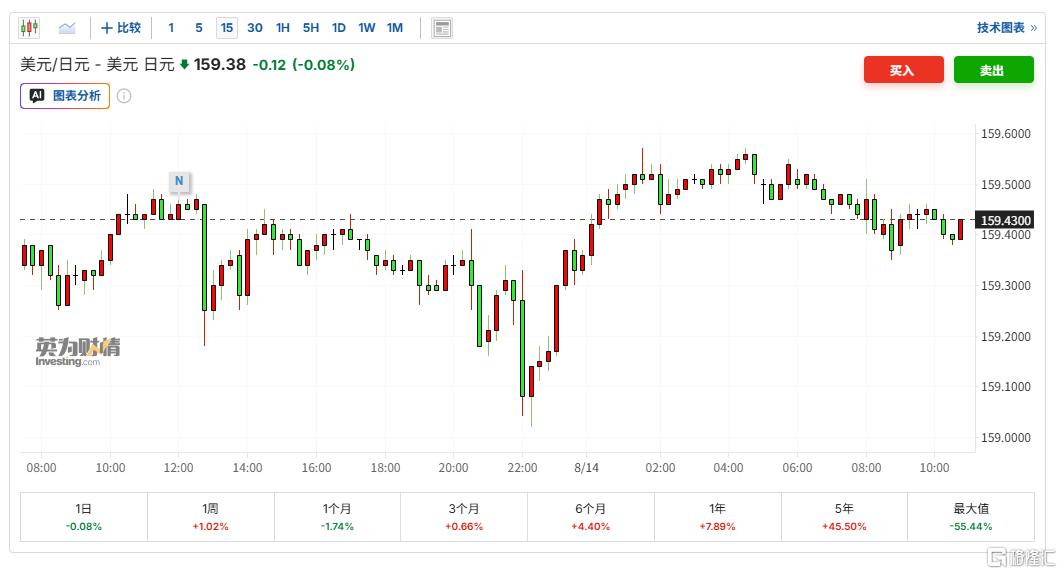Click the 8/14 date label on time axis
Image resolution: width=1062 pixels, height=574 pixels.
pos(587,468)
